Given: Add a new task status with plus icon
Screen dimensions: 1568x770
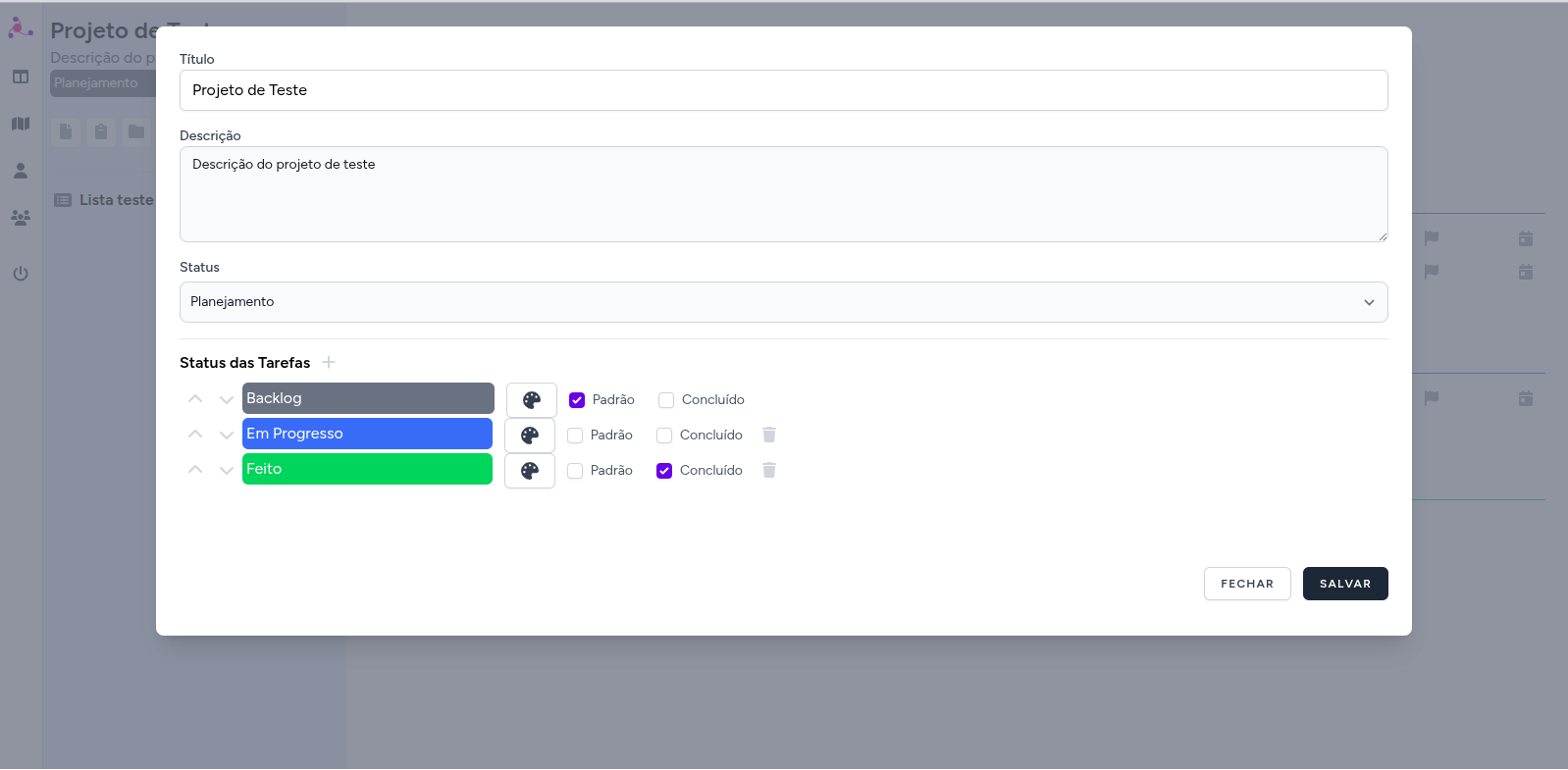Looking at the screenshot, I should 329,362.
